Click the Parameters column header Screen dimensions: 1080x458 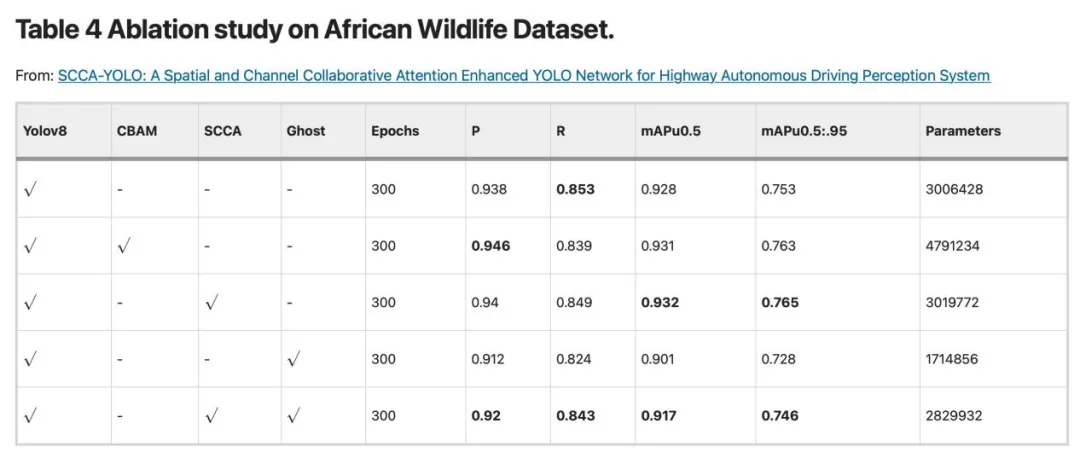(x=963, y=131)
